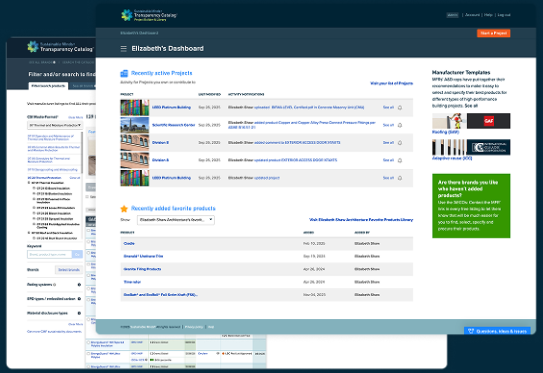Viewport: 543px width, 373px height.
Task: Click the green 'Are there brands you like' box
Action: point(471,206)
